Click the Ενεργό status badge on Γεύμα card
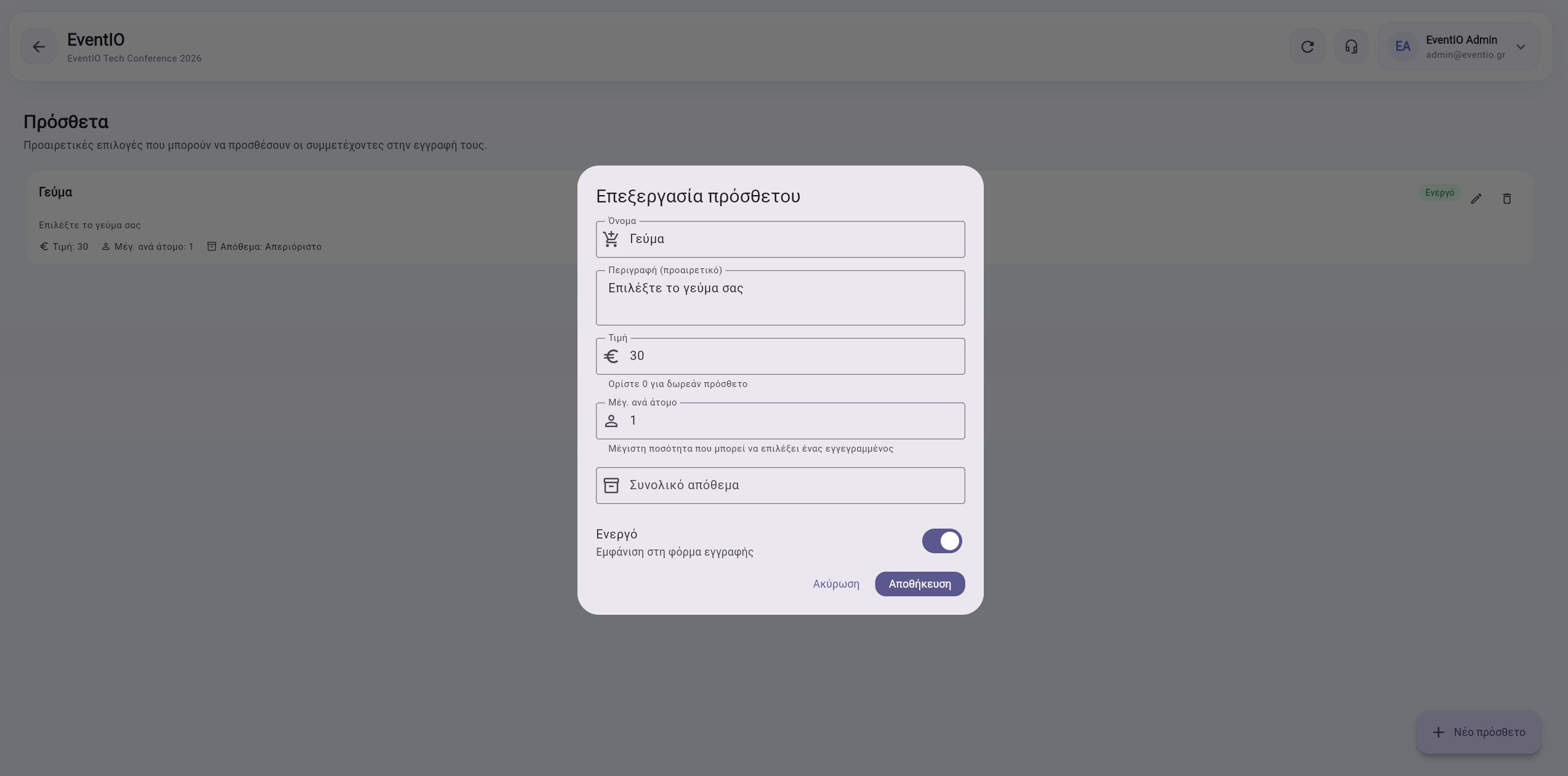This screenshot has width=1568, height=776. (x=1440, y=193)
